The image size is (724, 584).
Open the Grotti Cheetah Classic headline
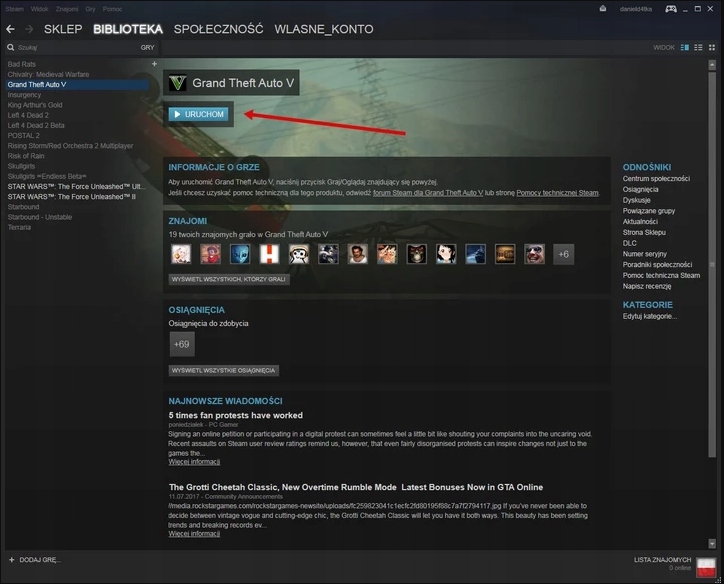[356, 487]
